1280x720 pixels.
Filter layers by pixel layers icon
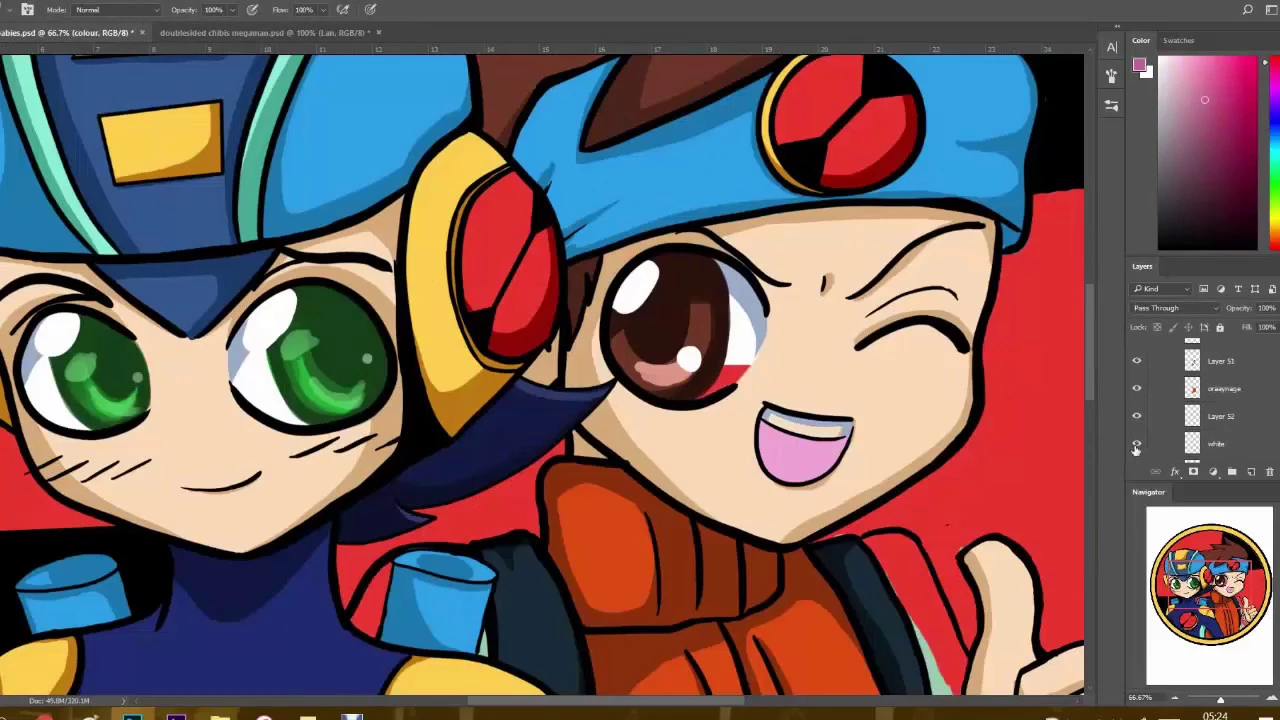[1204, 289]
